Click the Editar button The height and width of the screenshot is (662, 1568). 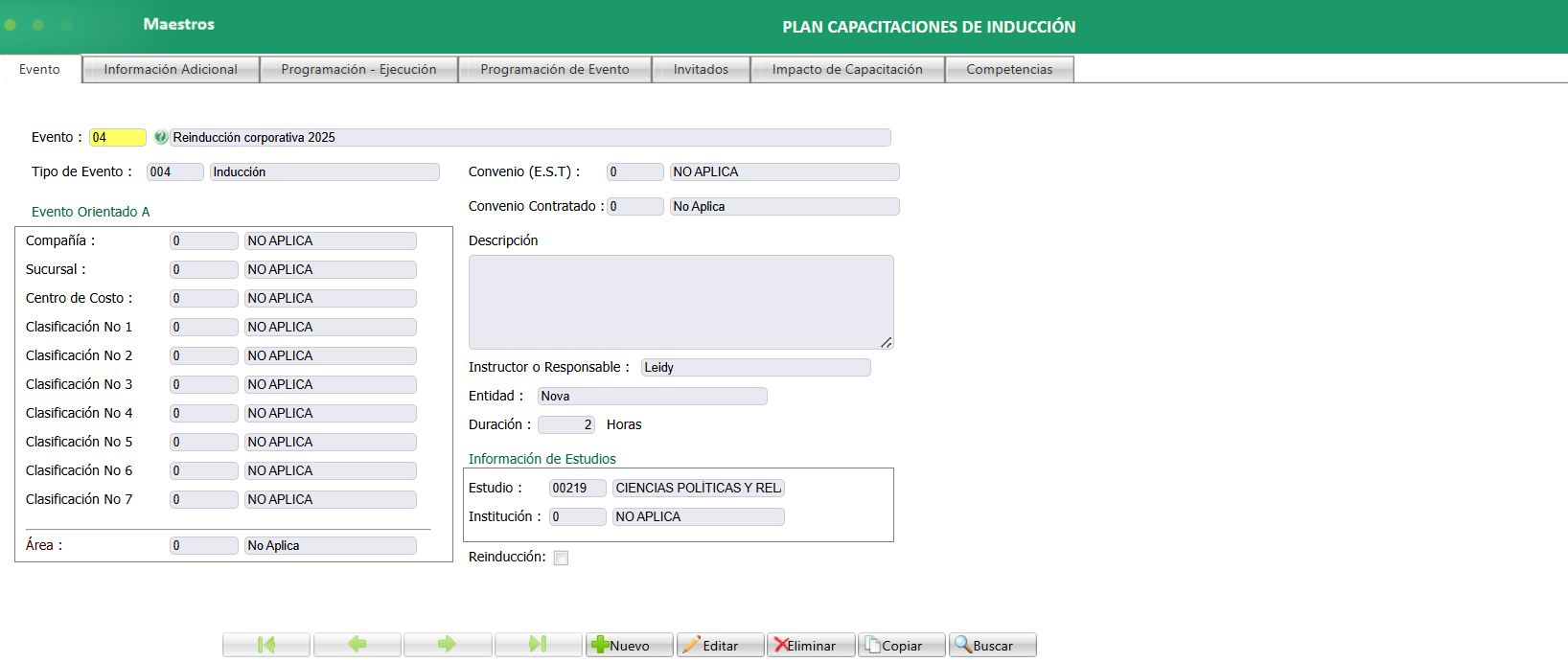pyautogui.click(x=720, y=645)
